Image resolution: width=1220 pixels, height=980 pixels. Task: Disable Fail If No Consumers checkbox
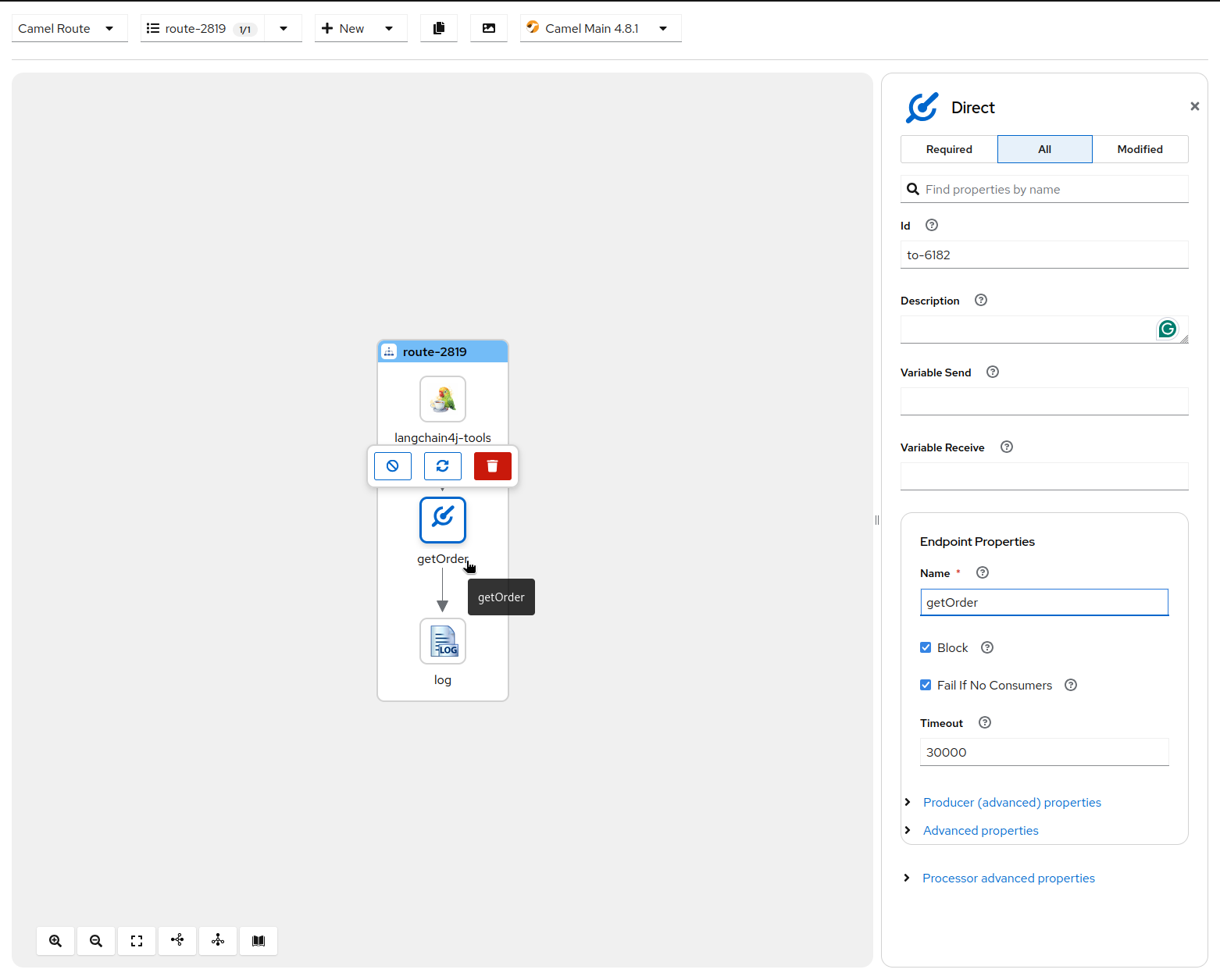[926, 685]
